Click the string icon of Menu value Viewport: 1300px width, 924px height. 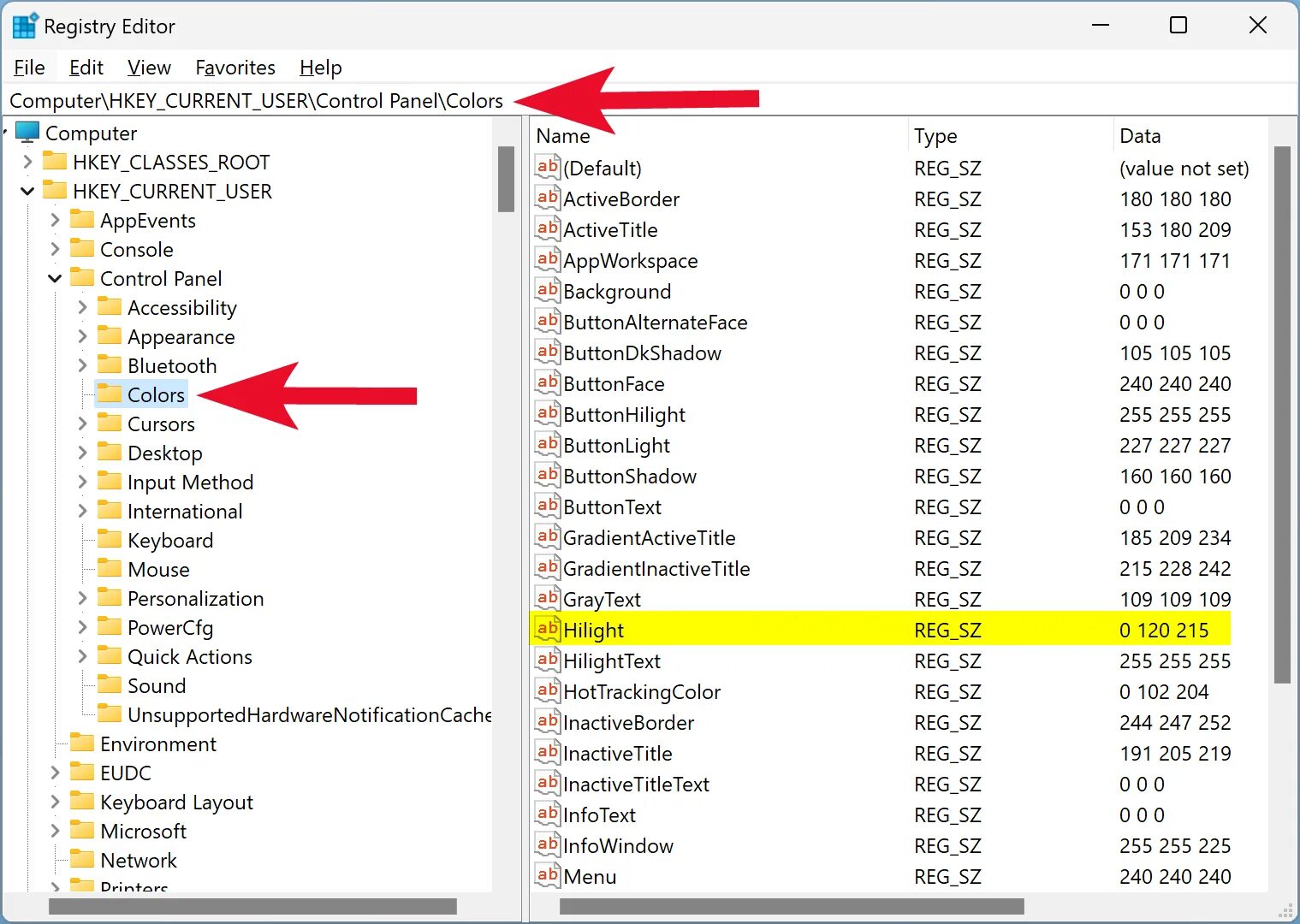point(548,875)
